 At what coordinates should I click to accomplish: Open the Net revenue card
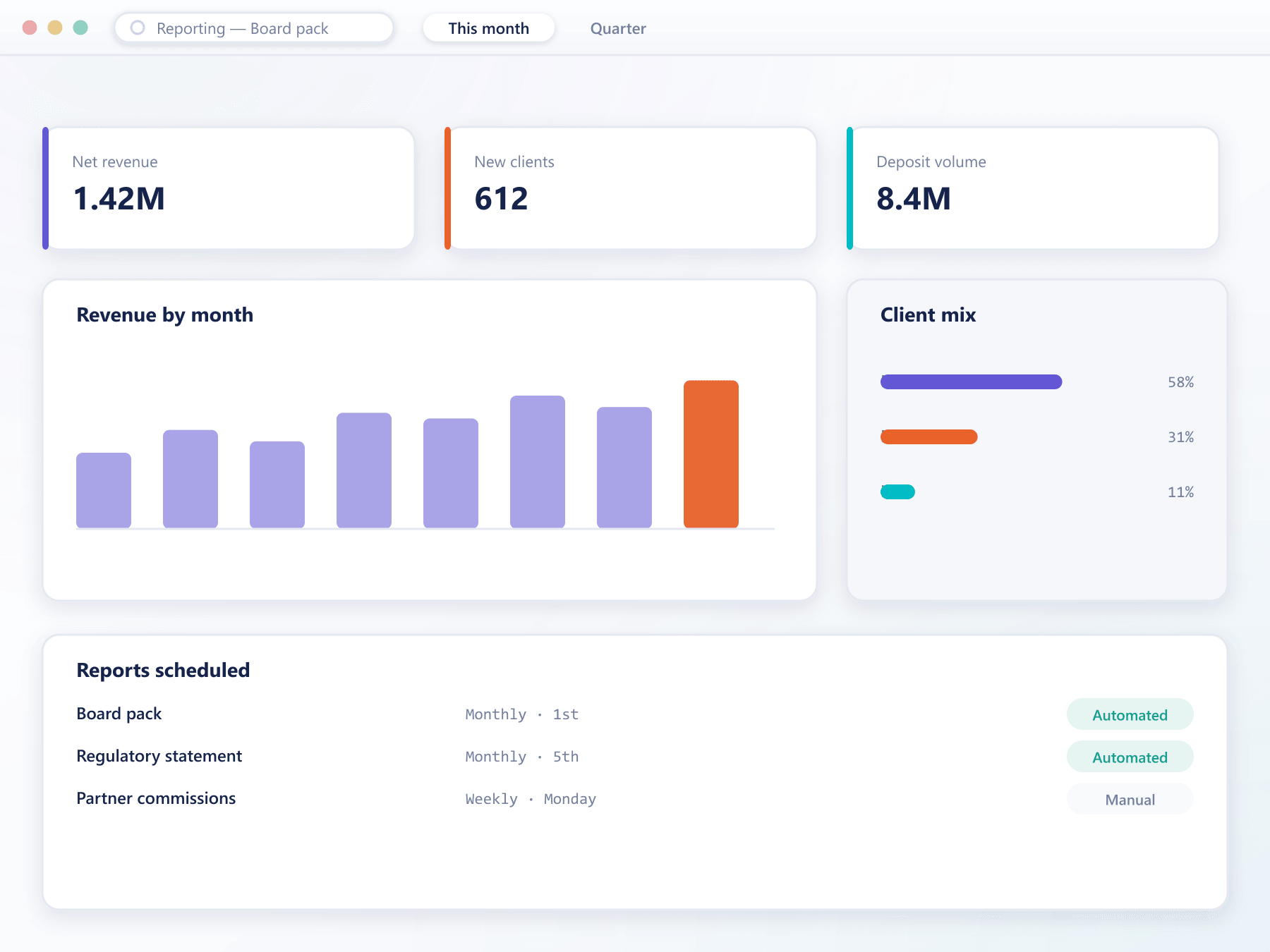tap(229, 188)
